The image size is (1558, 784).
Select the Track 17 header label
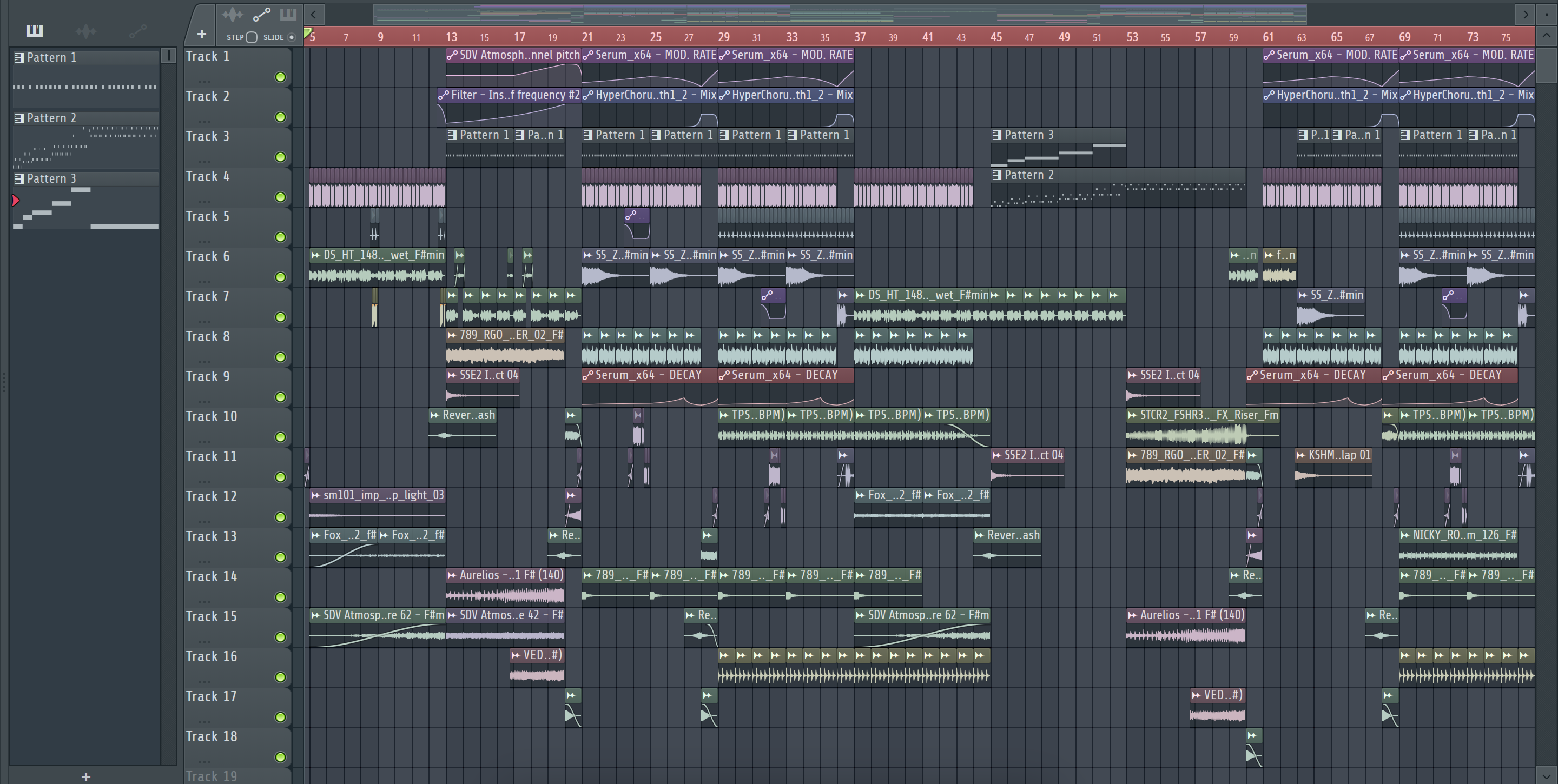click(211, 696)
